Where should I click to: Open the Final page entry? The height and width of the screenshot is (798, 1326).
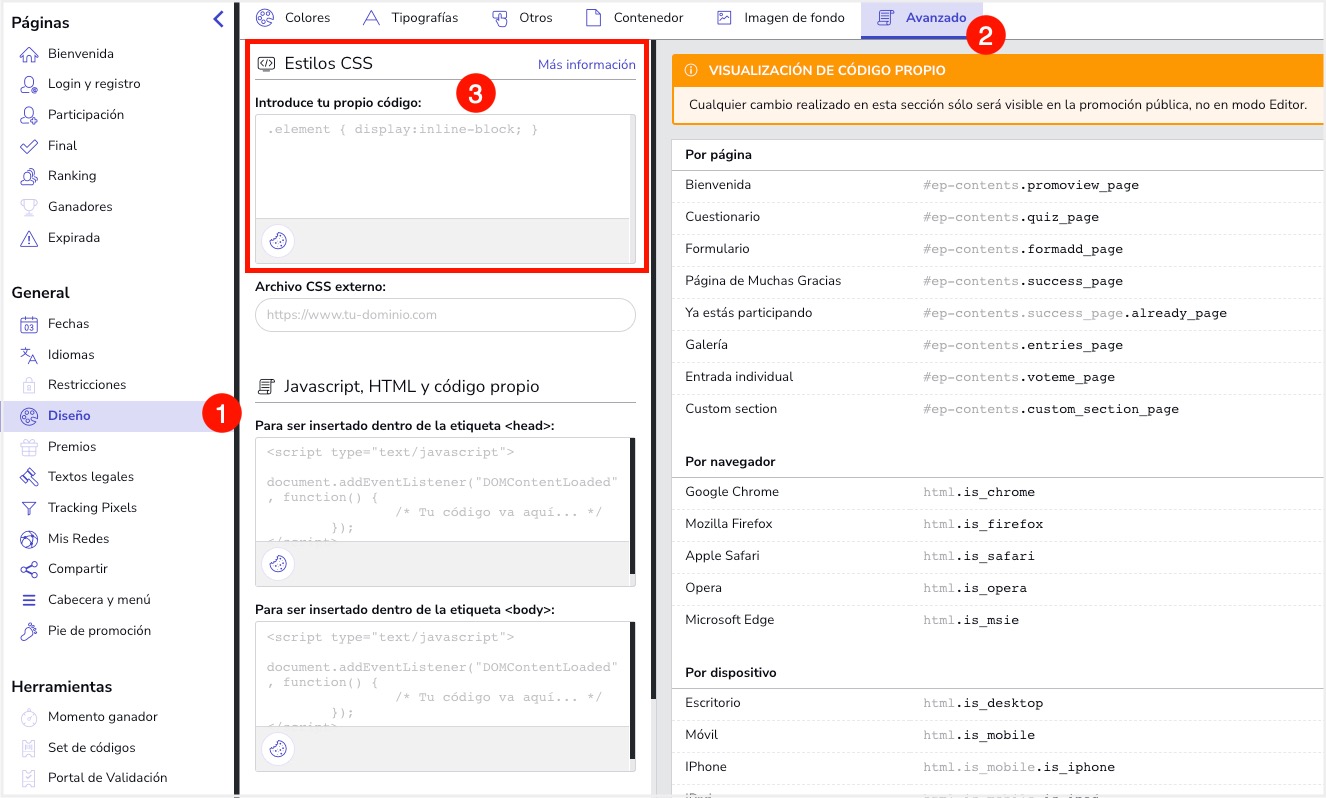pyautogui.click(x=62, y=146)
